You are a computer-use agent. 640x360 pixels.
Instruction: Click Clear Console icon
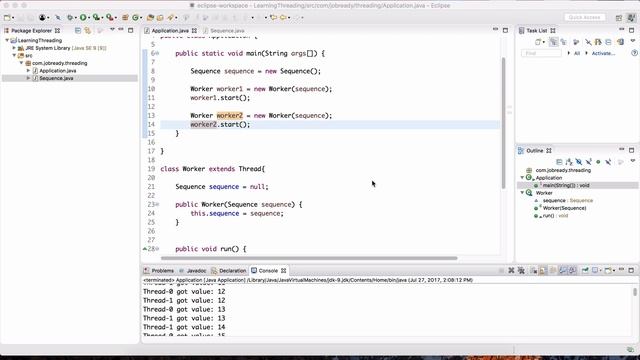[x=533, y=271]
